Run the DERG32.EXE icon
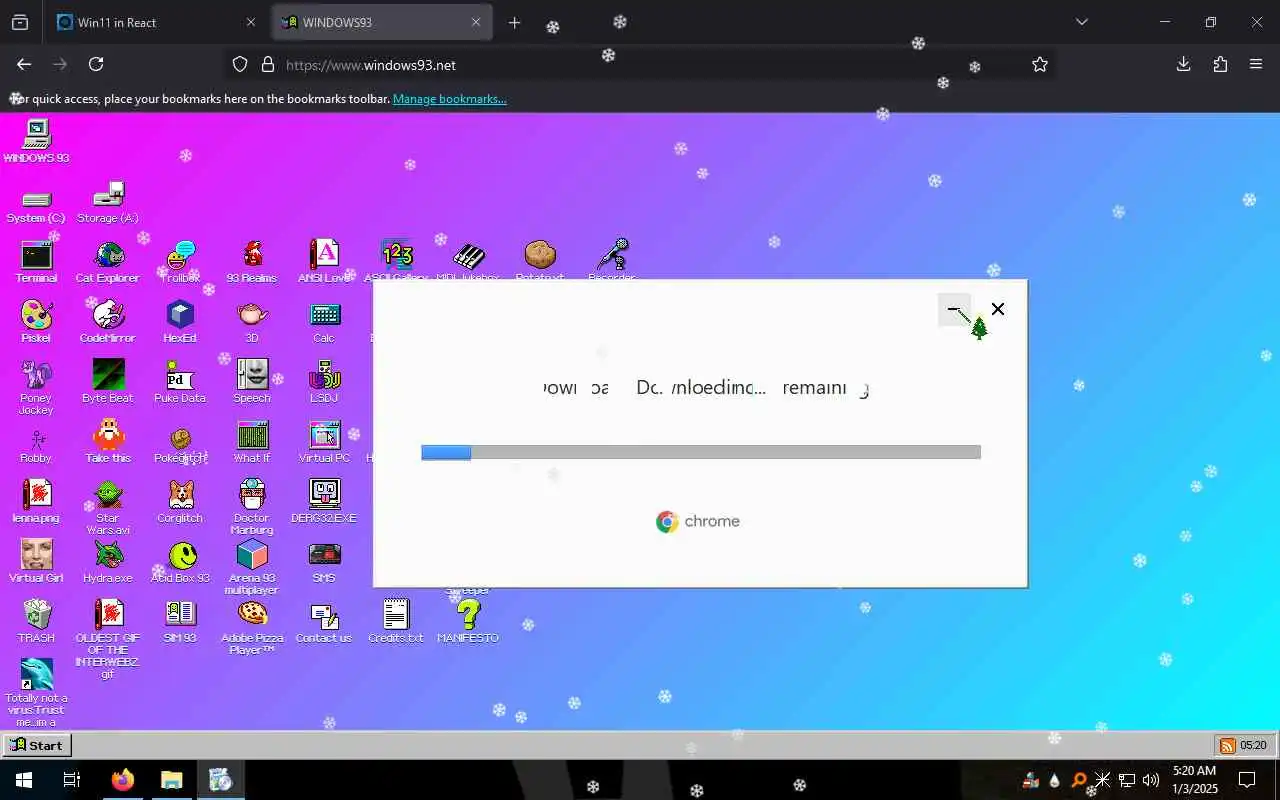Screen dimensions: 1280x800 tap(324, 503)
